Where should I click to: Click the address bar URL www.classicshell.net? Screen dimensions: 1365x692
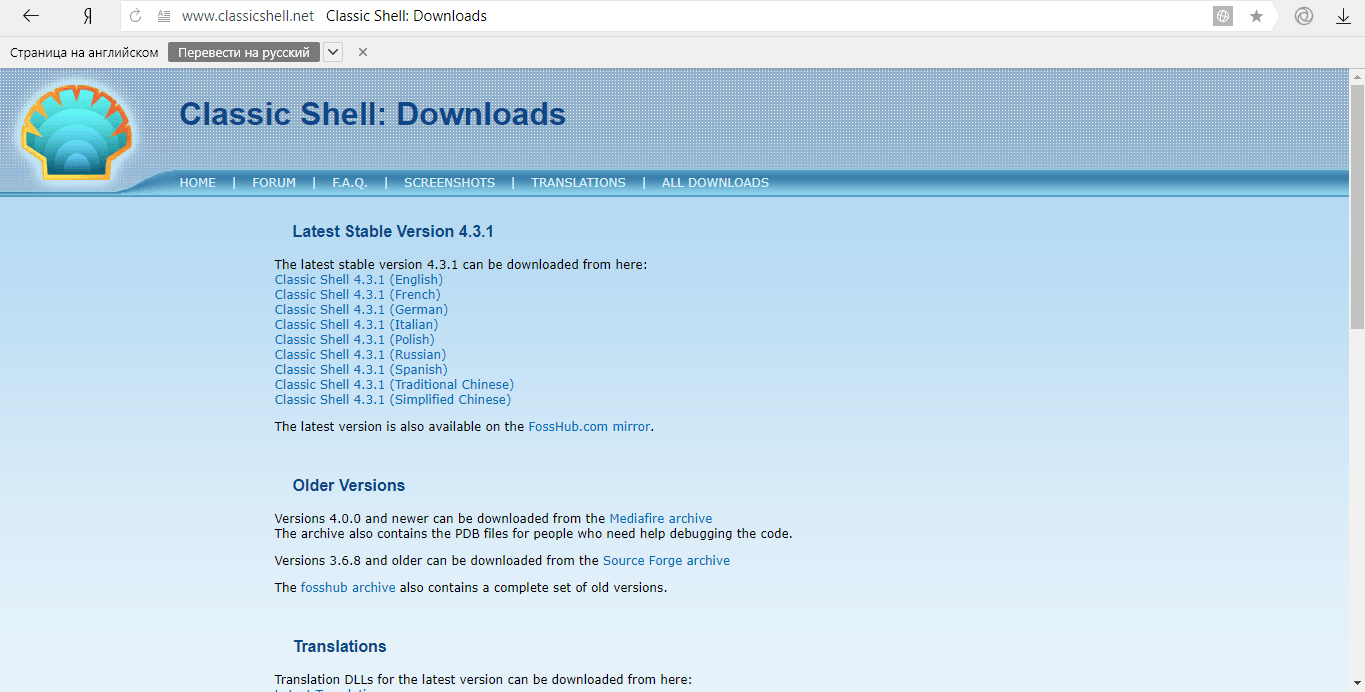coord(248,16)
